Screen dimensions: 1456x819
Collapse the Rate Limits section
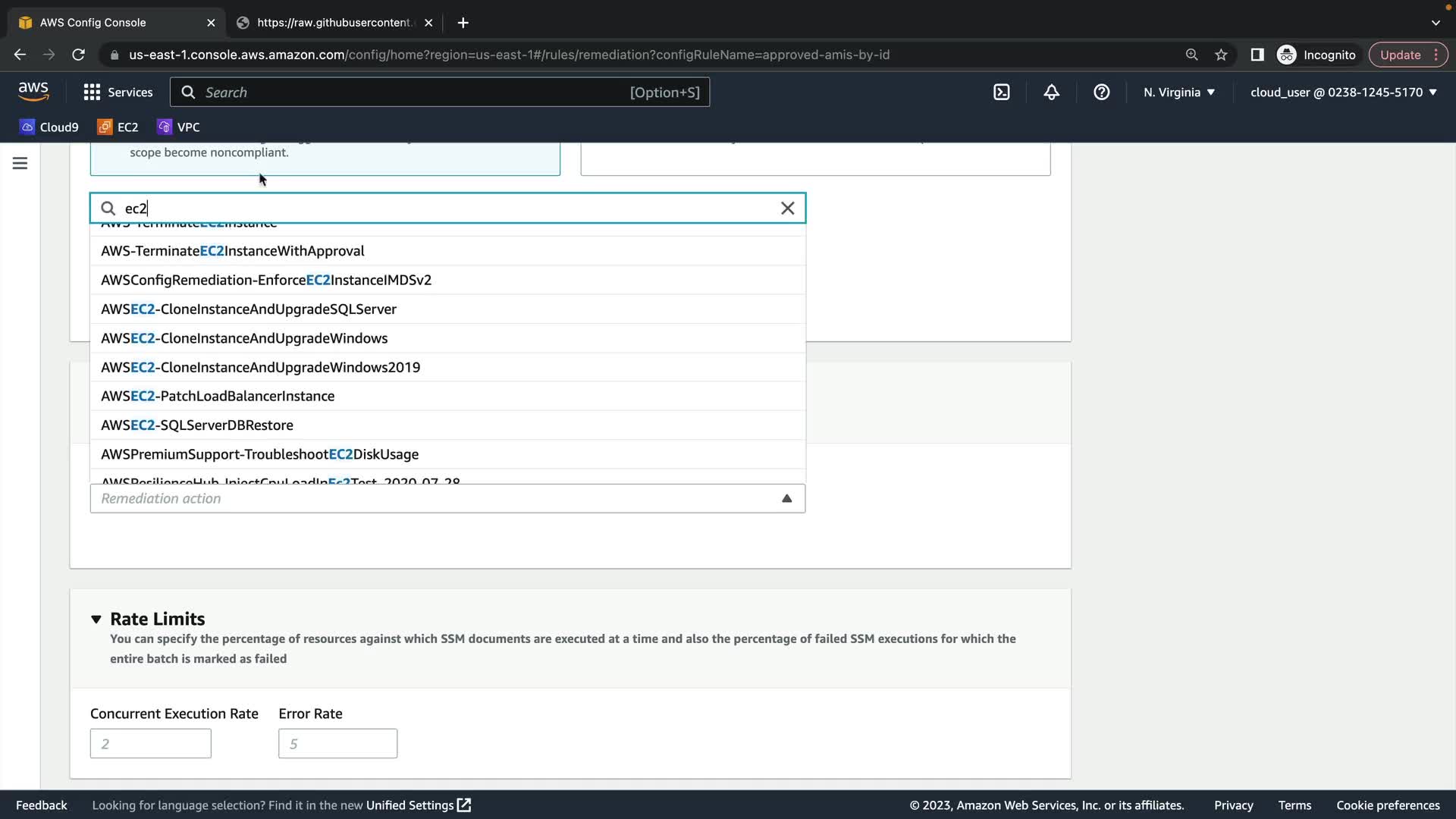(x=96, y=619)
